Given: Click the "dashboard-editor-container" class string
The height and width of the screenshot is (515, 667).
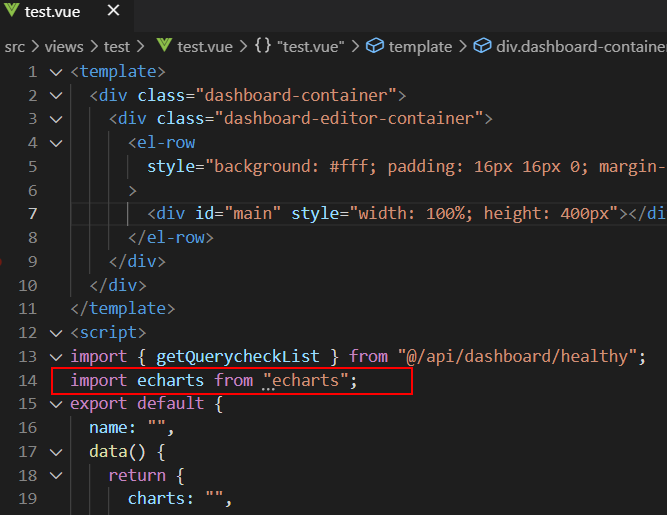Looking at the screenshot, I should click(349, 118).
